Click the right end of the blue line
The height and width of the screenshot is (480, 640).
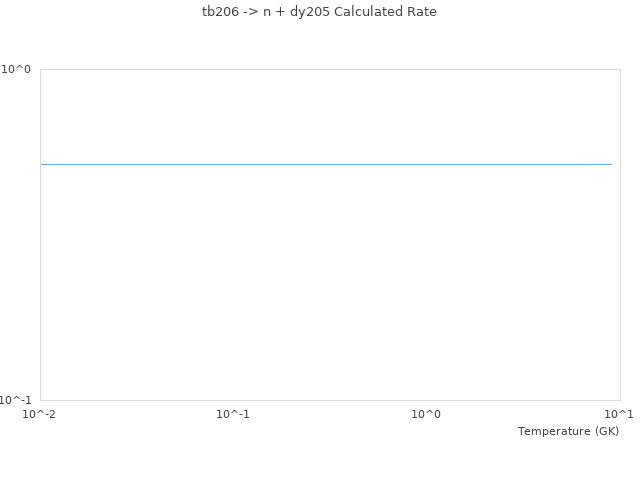click(610, 164)
